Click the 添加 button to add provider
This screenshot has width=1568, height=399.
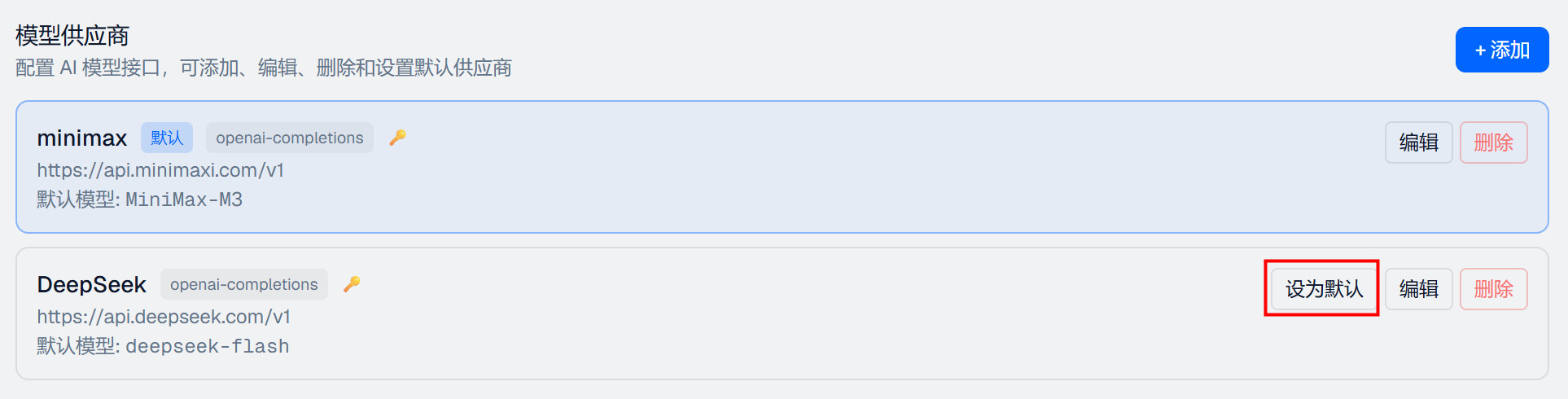tap(1502, 50)
